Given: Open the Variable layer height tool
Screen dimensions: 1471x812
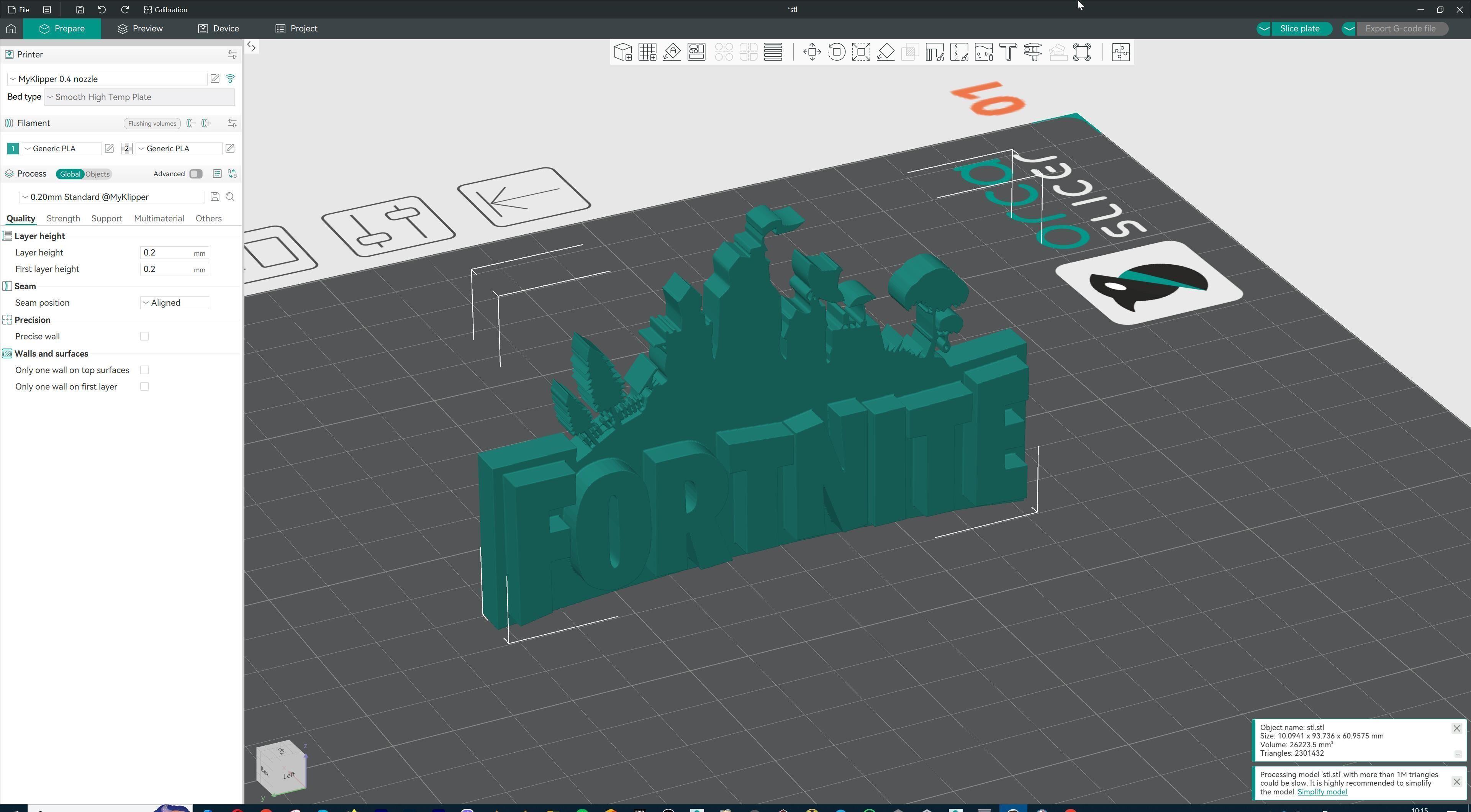Looking at the screenshot, I should (x=773, y=52).
